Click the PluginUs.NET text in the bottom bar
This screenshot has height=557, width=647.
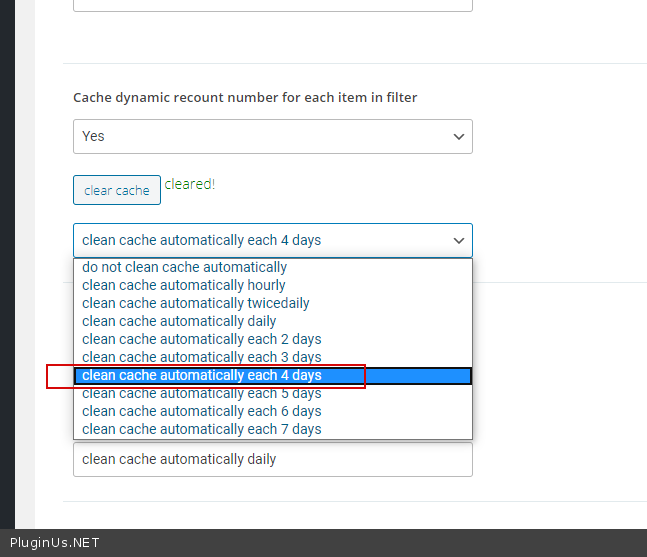(55, 543)
